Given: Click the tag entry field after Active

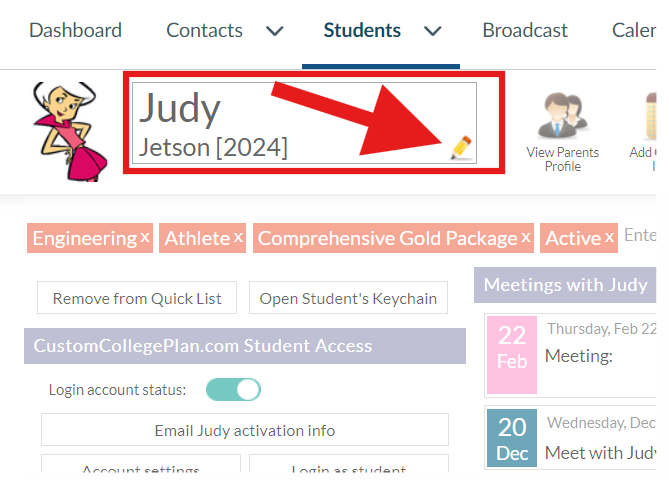Looking at the screenshot, I should [x=640, y=235].
